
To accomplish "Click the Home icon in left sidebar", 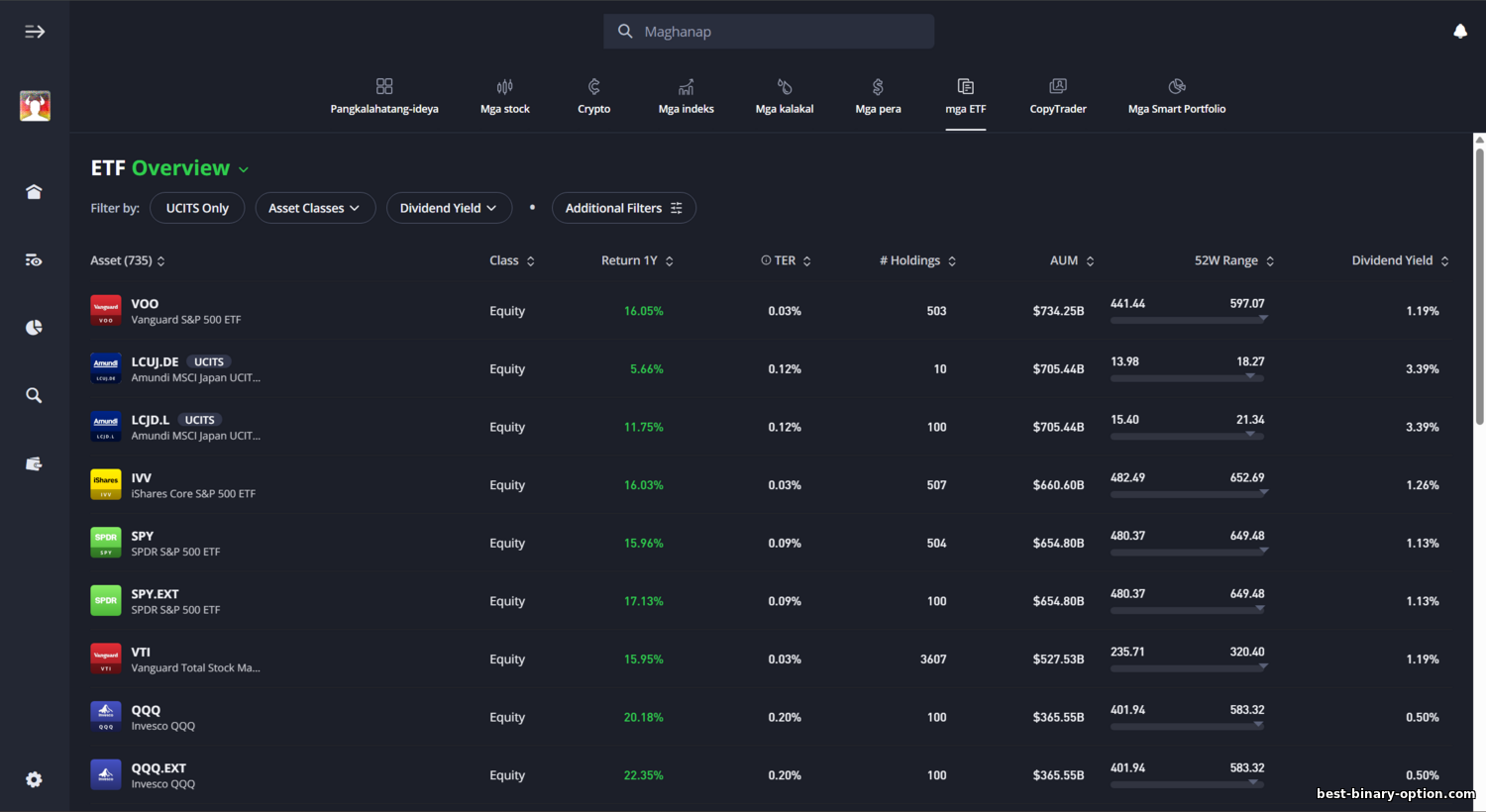I will coord(34,192).
